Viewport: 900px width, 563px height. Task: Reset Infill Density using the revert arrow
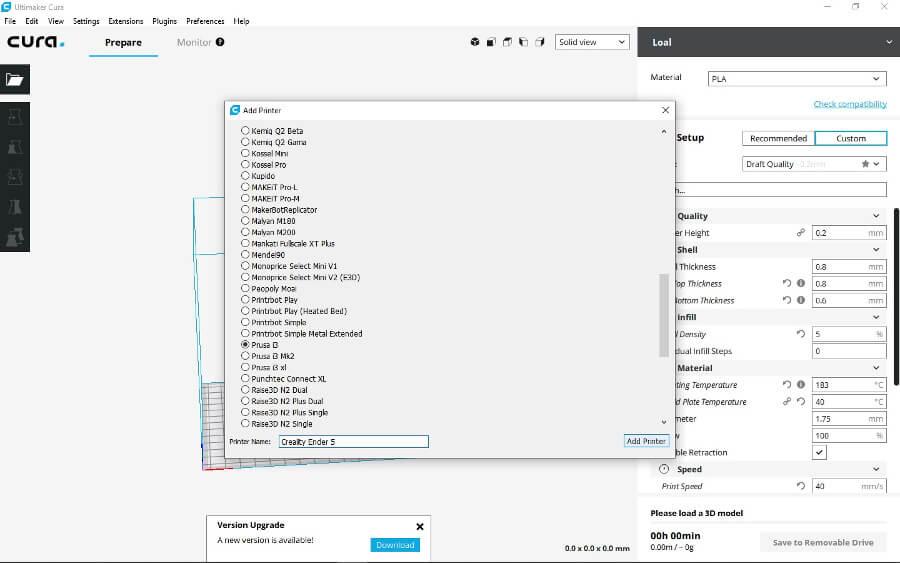[x=800, y=334]
